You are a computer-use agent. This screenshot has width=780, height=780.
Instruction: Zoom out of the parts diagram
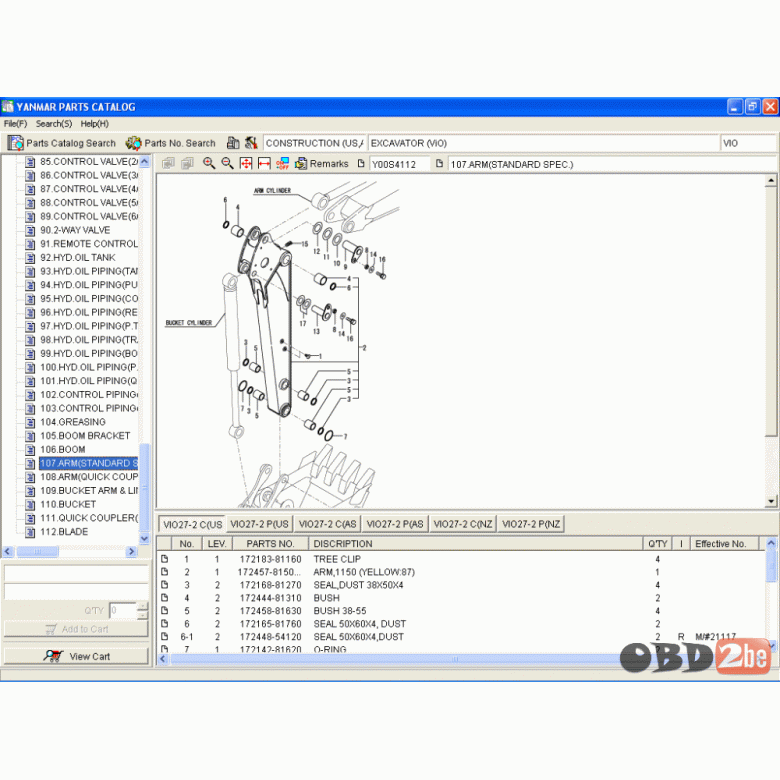tap(227, 164)
